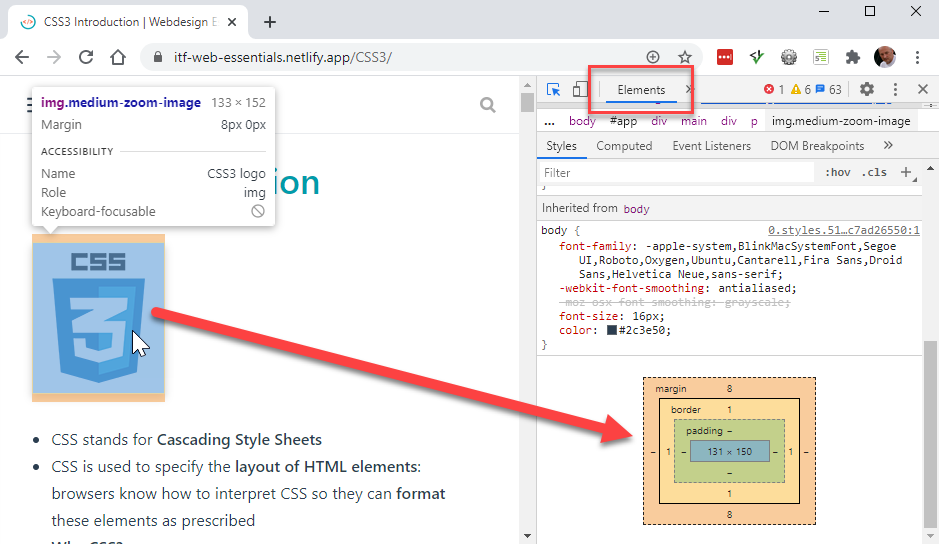Select p in the DOM breadcrumb

(754, 122)
